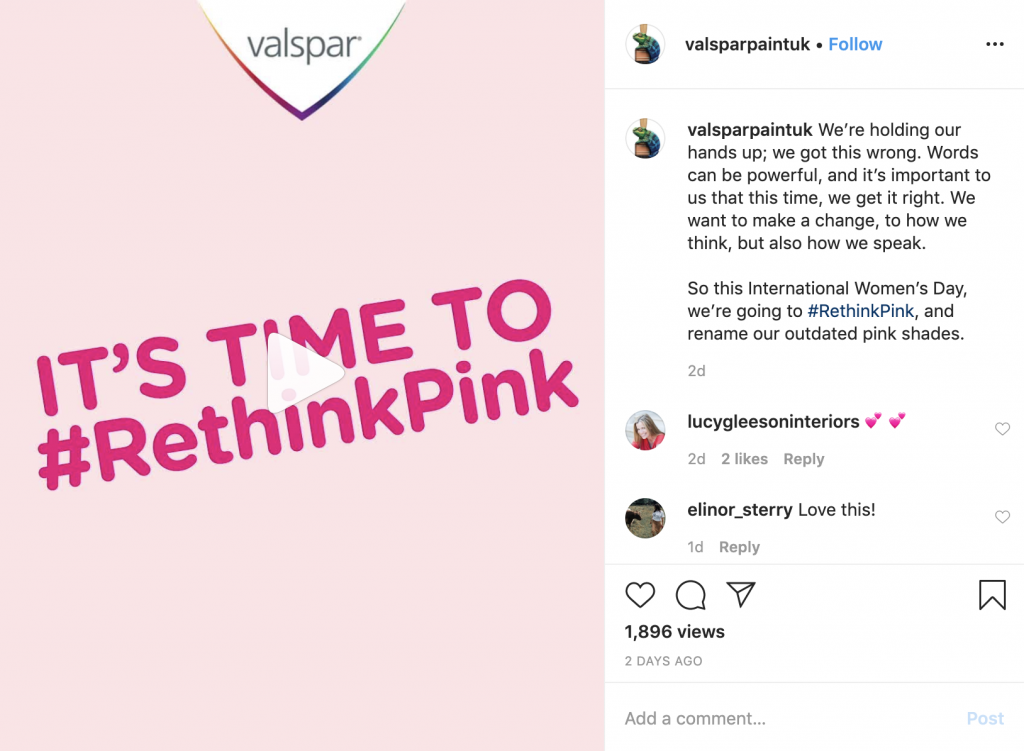View the 2 likes on comment
The height and width of the screenshot is (751, 1024).
click(744, 459)
